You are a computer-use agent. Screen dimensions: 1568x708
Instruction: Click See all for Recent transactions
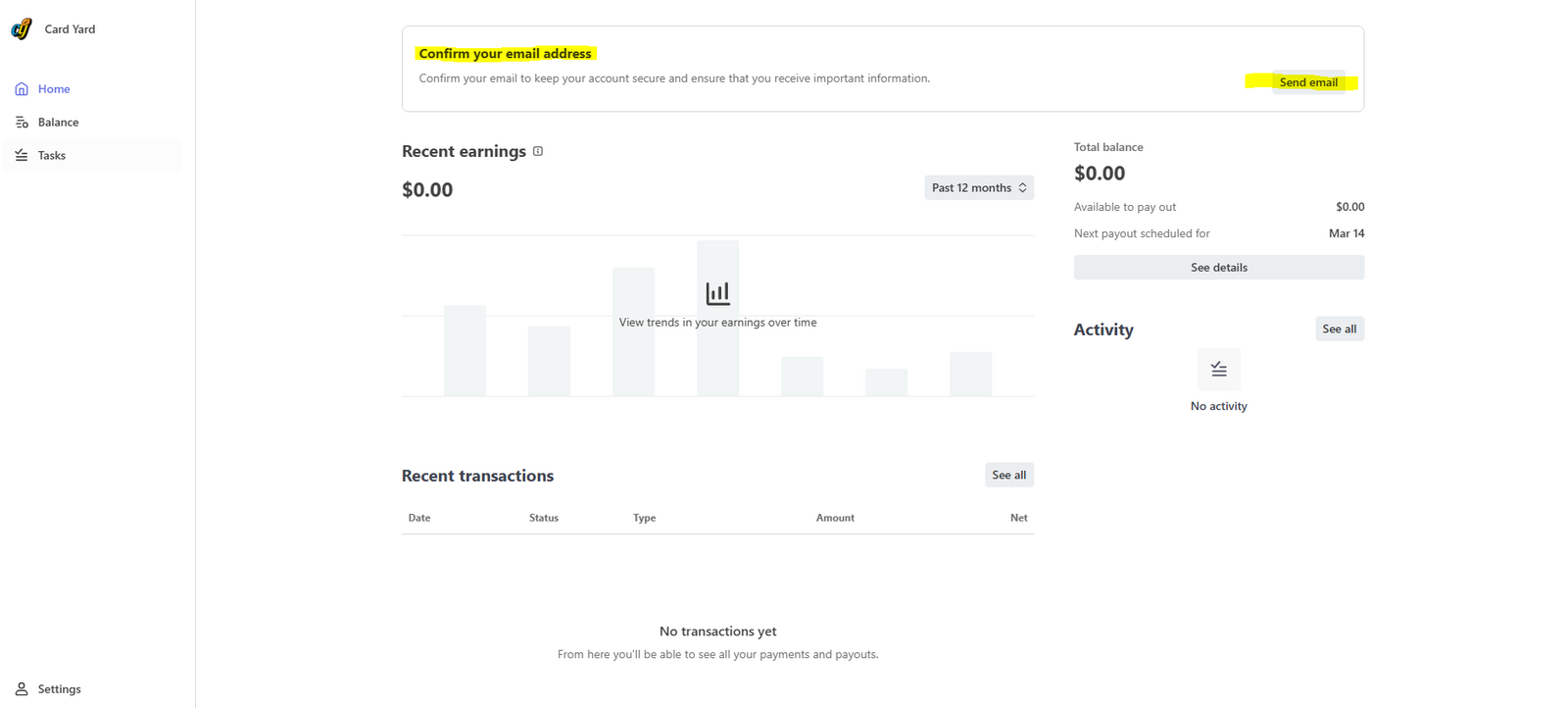[x=1008, y=475]
